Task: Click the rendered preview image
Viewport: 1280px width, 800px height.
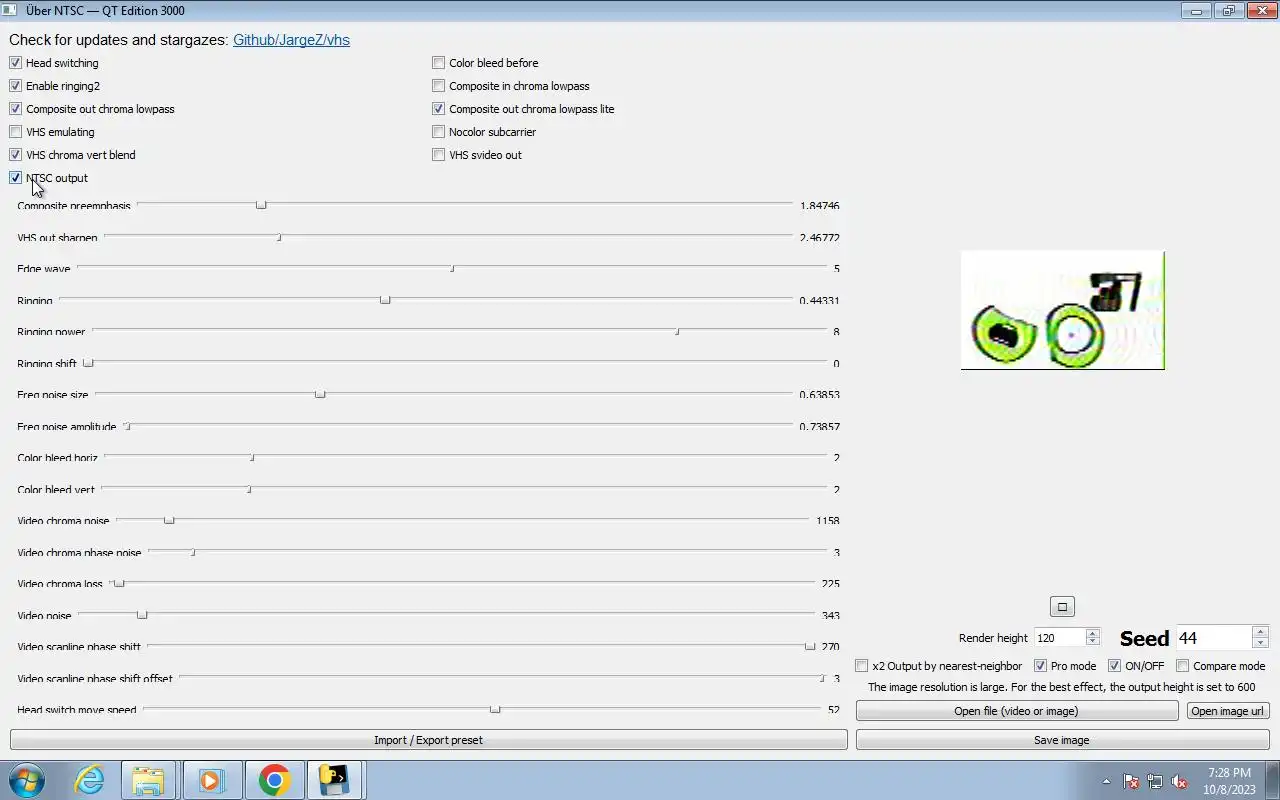Action: [x=1062, y=310]
